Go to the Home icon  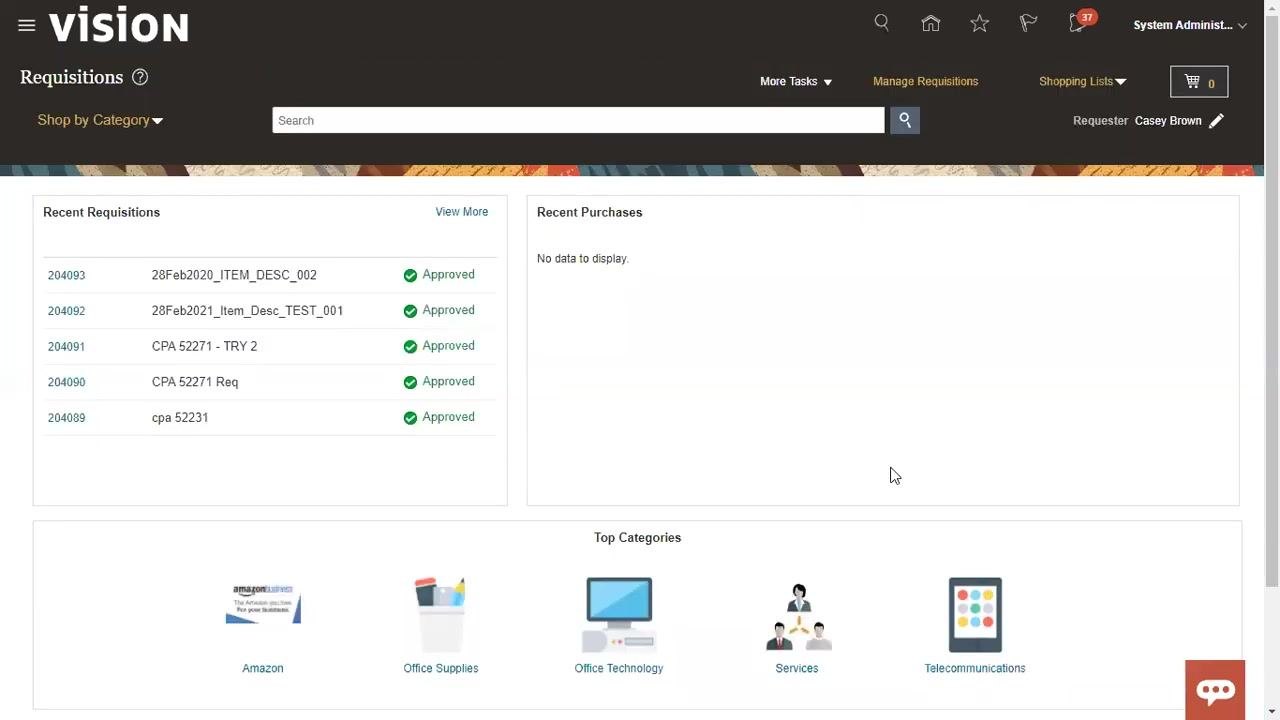coord(931,24)
